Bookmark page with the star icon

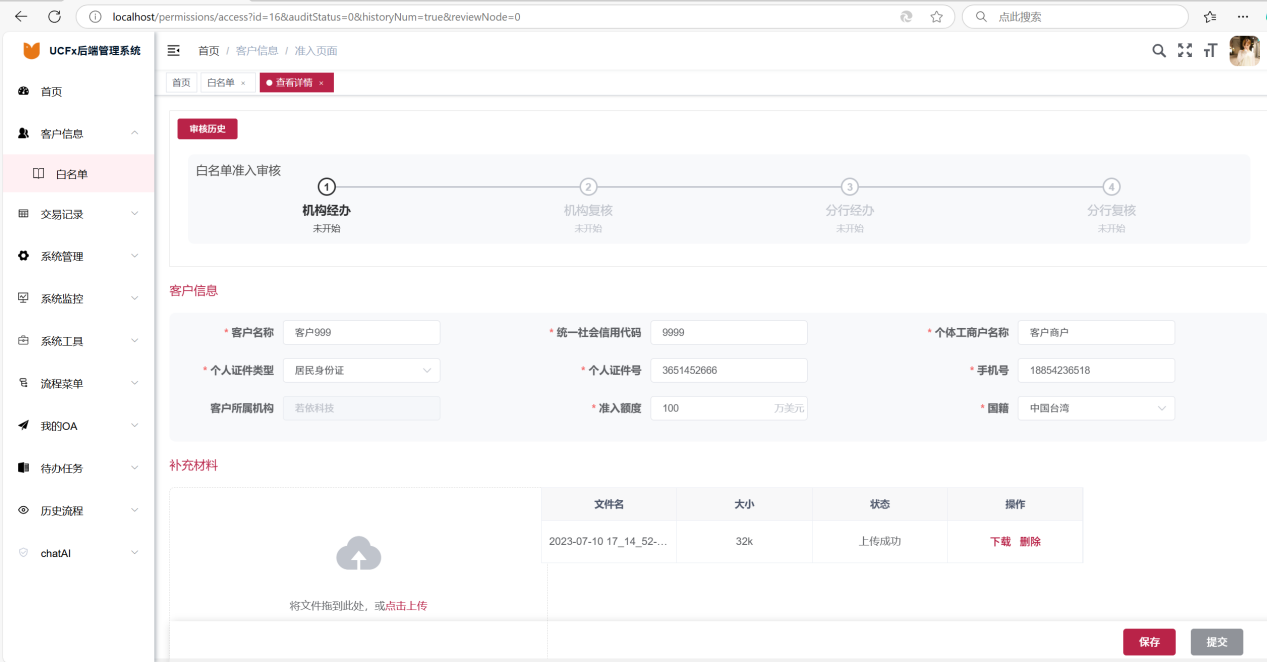936,17
